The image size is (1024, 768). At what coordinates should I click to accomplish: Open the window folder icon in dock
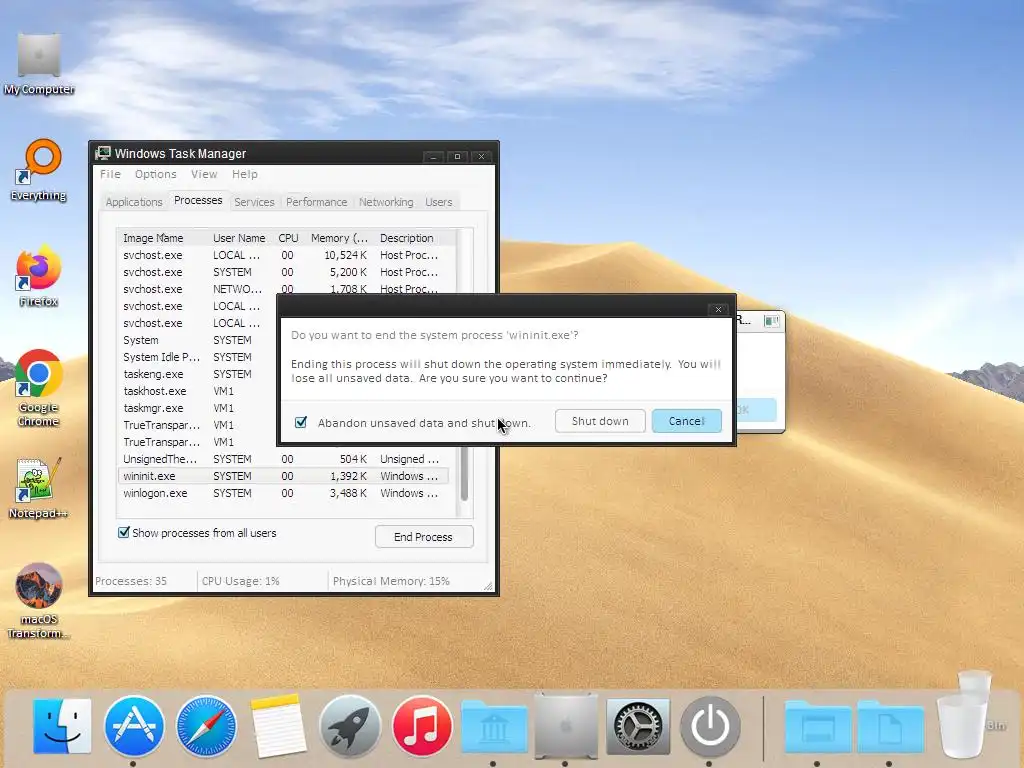pyautogui.click(x=818, y=727)
